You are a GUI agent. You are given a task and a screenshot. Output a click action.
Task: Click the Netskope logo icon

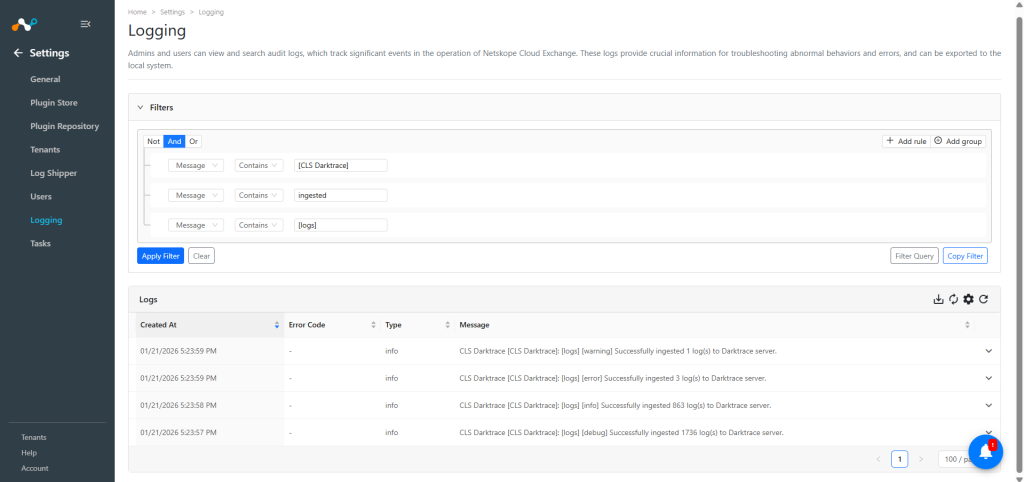[x=25, y=25]
